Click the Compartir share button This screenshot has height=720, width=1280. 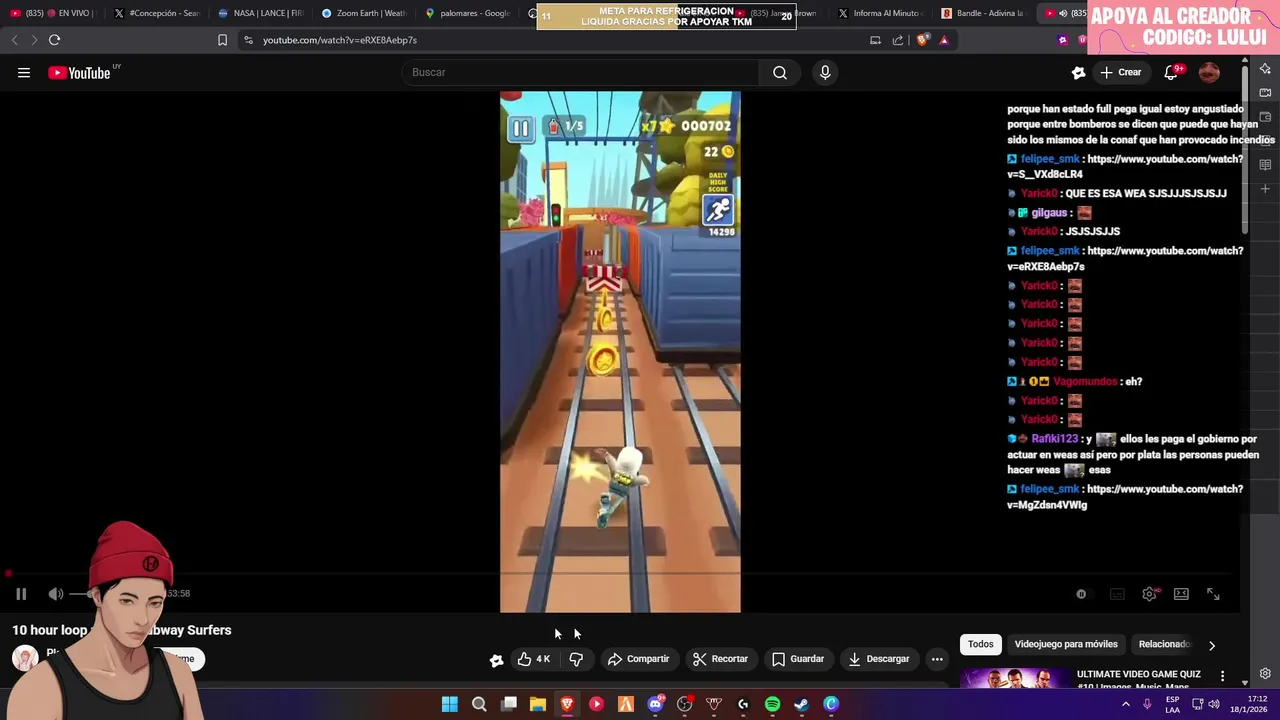coord(638,659)
